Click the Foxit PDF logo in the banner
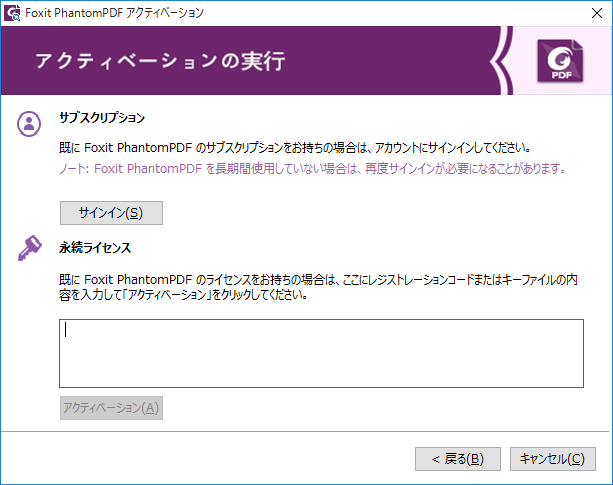The height and width of the screenshot is (485, 613). click(560, 61)
